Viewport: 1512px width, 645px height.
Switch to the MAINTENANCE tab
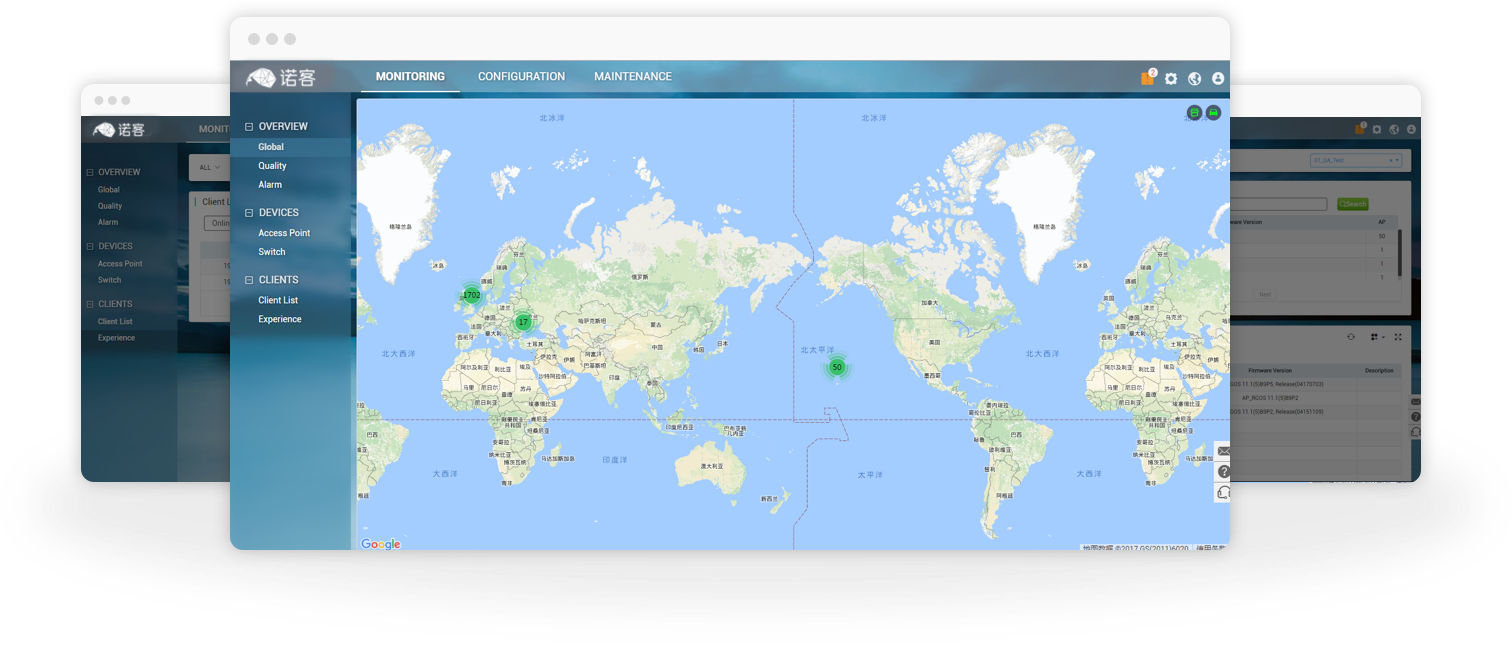pos(633,77)
